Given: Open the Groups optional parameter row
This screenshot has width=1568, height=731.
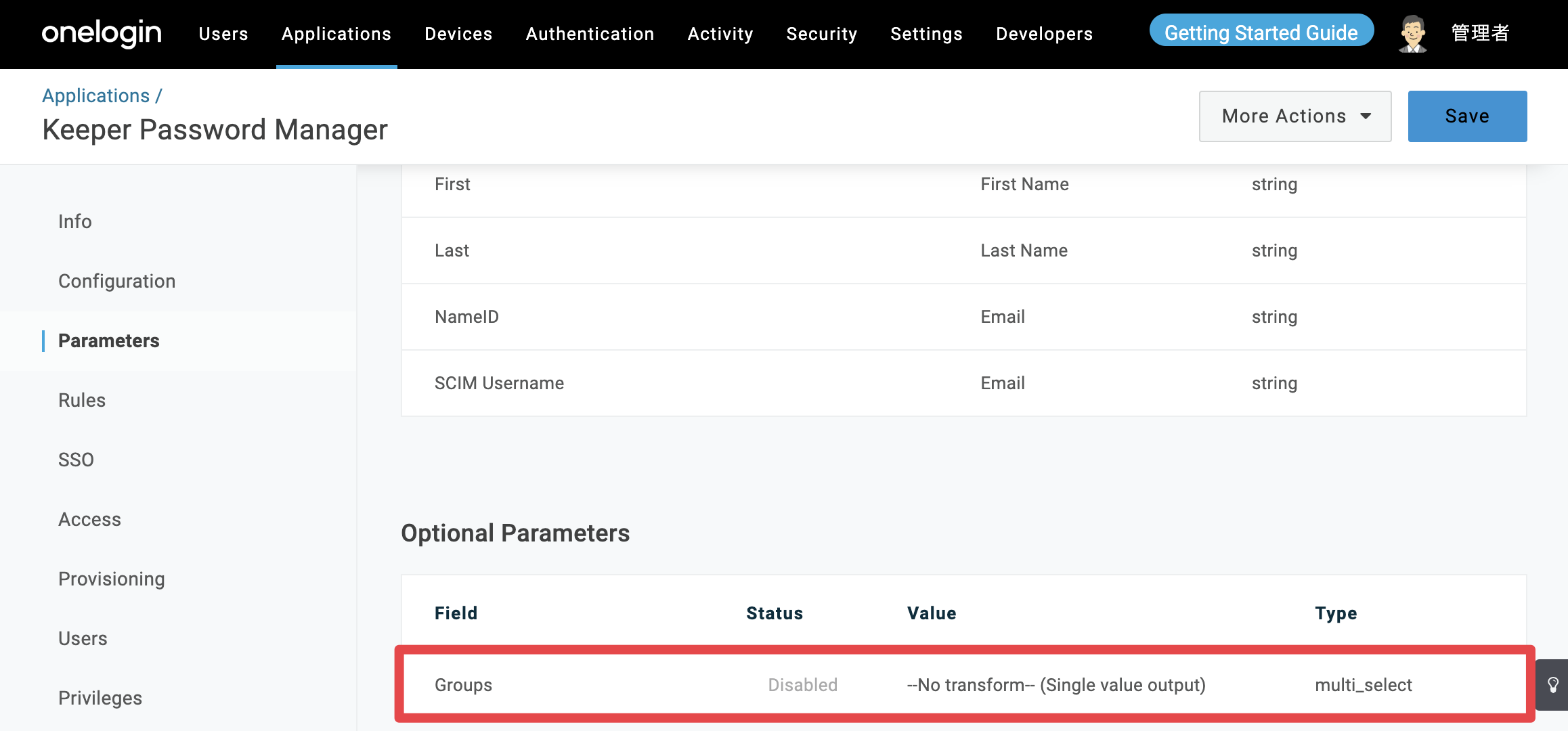Looking at the screenshot, I should (965, 684).
